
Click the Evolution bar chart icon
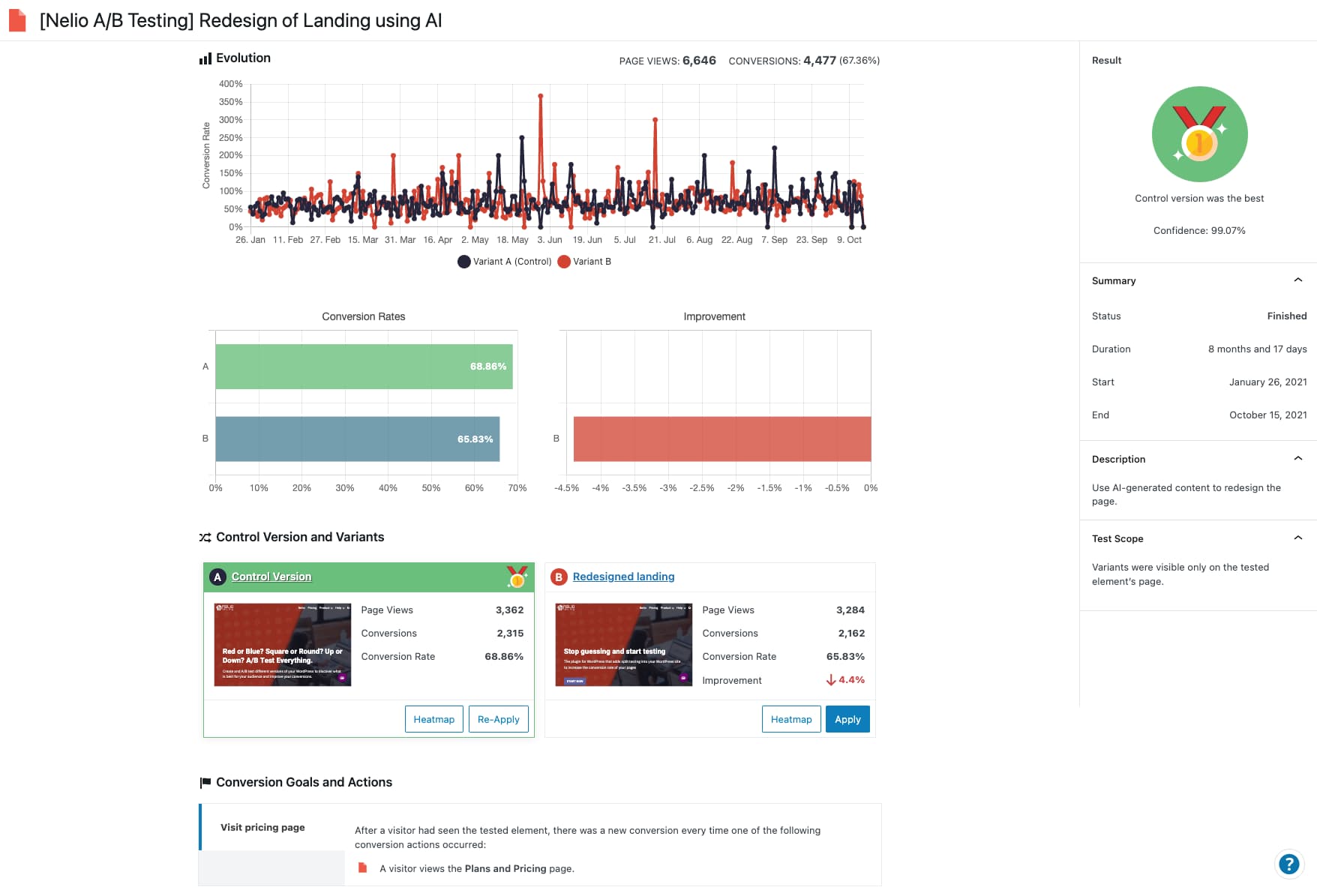pyautogui.click(x=205, y=58)
